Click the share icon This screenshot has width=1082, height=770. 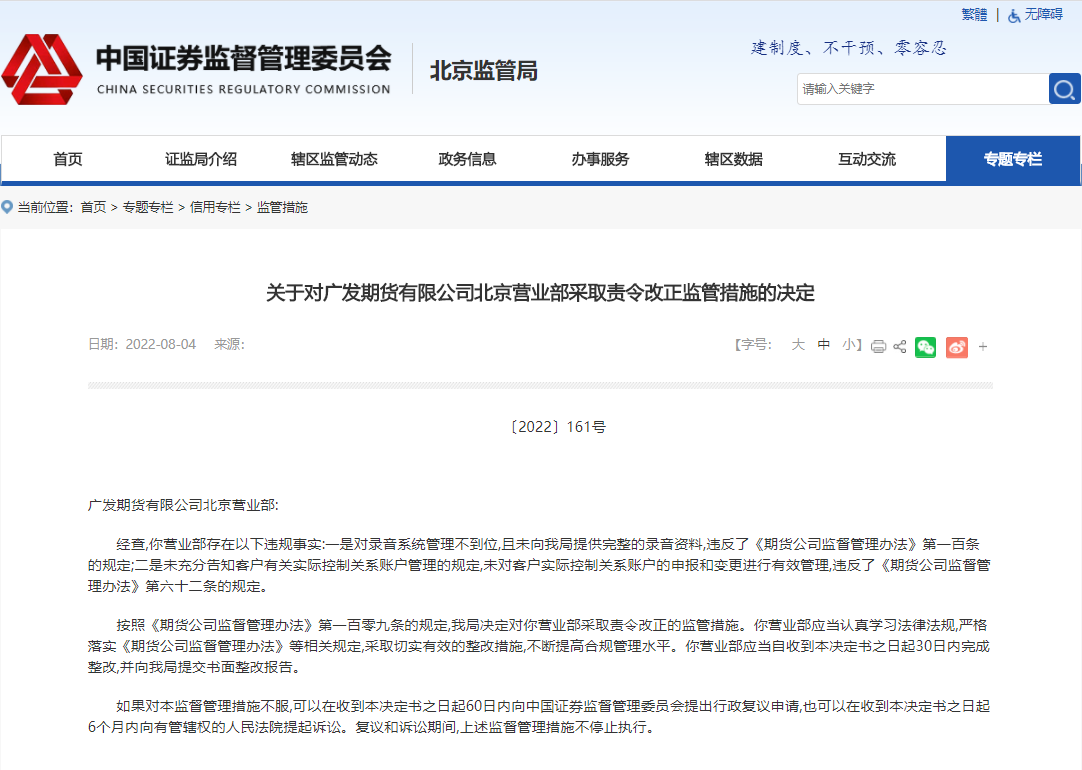(899, 346)
